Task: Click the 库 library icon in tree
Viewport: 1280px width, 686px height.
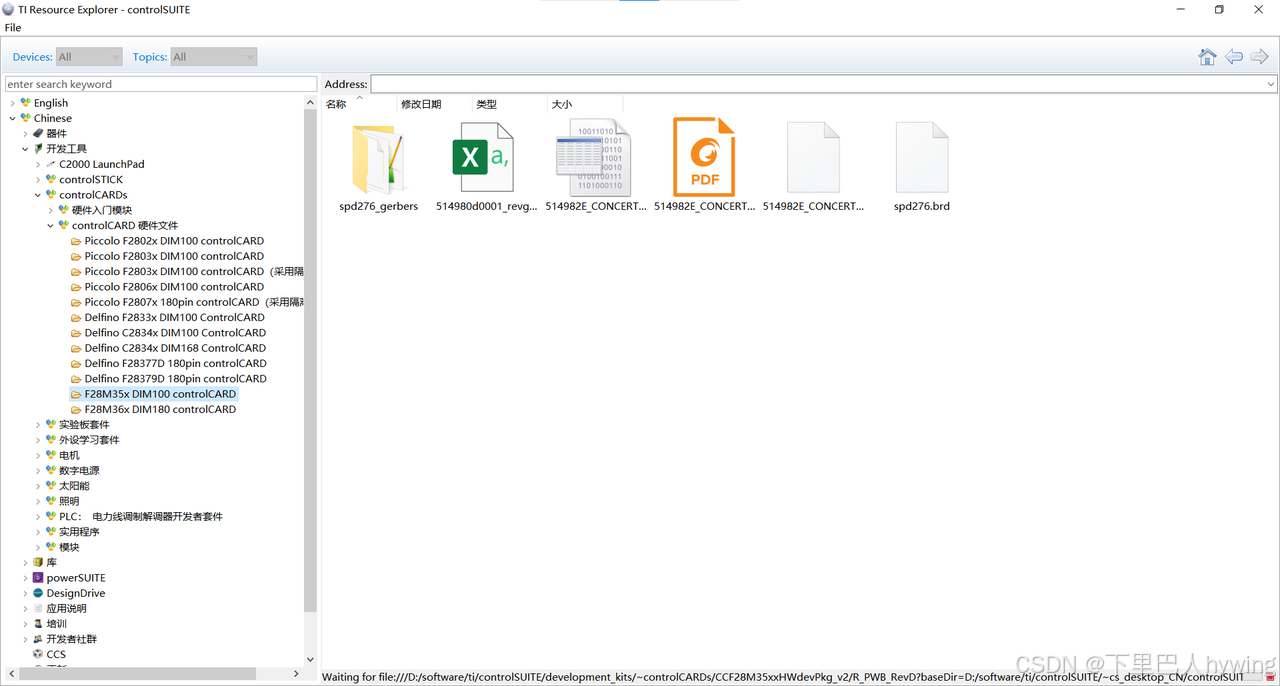Action: point(38,562)
